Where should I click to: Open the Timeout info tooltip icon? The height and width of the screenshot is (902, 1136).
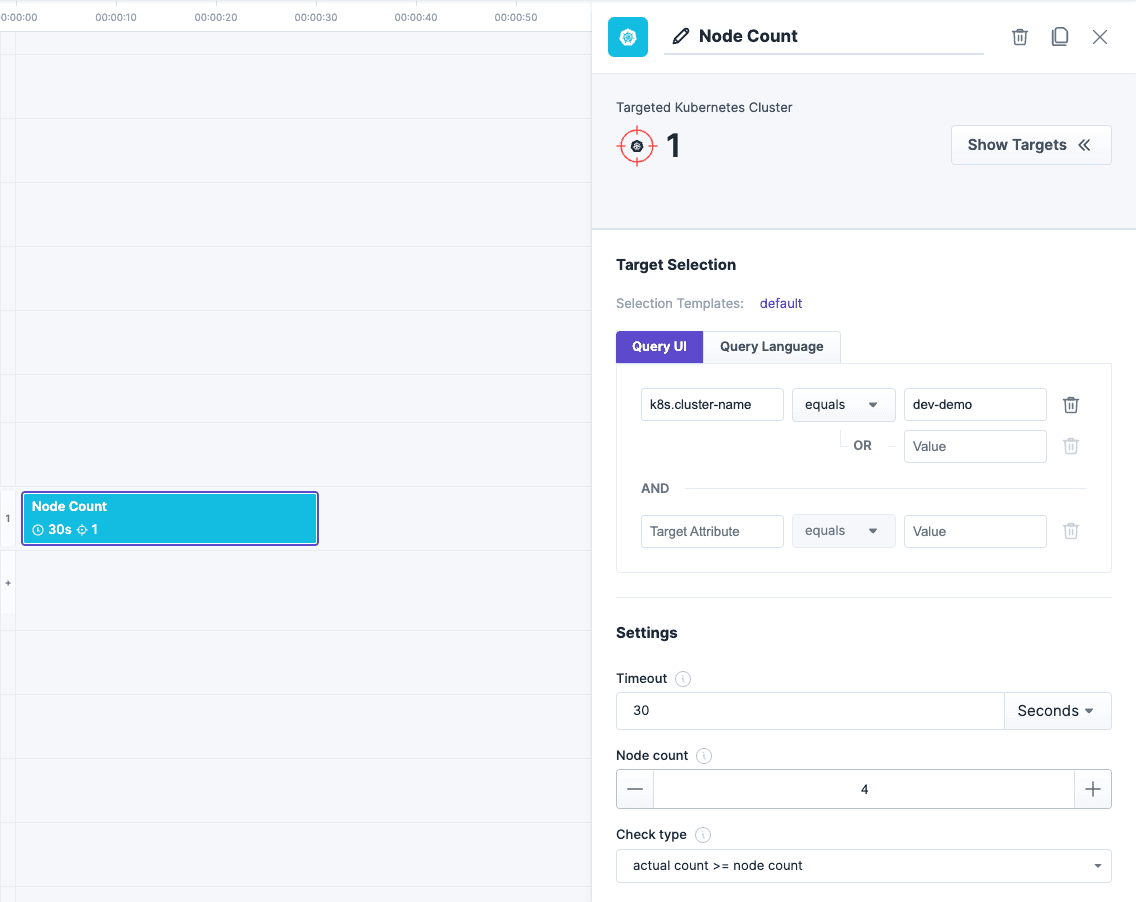pyautogui.click(x=683, y=679)
